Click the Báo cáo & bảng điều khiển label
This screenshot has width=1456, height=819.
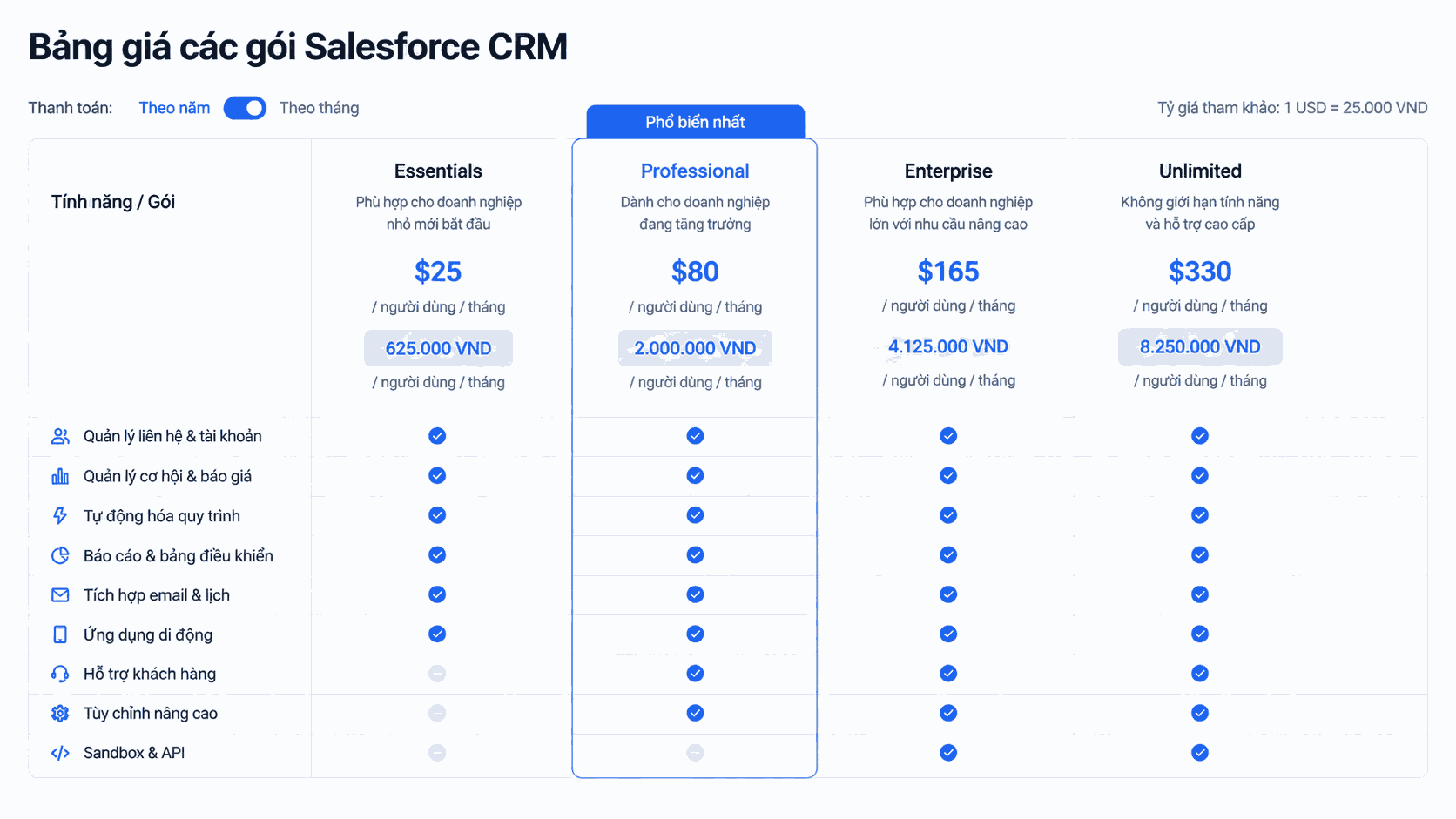(x=179, y=555)
